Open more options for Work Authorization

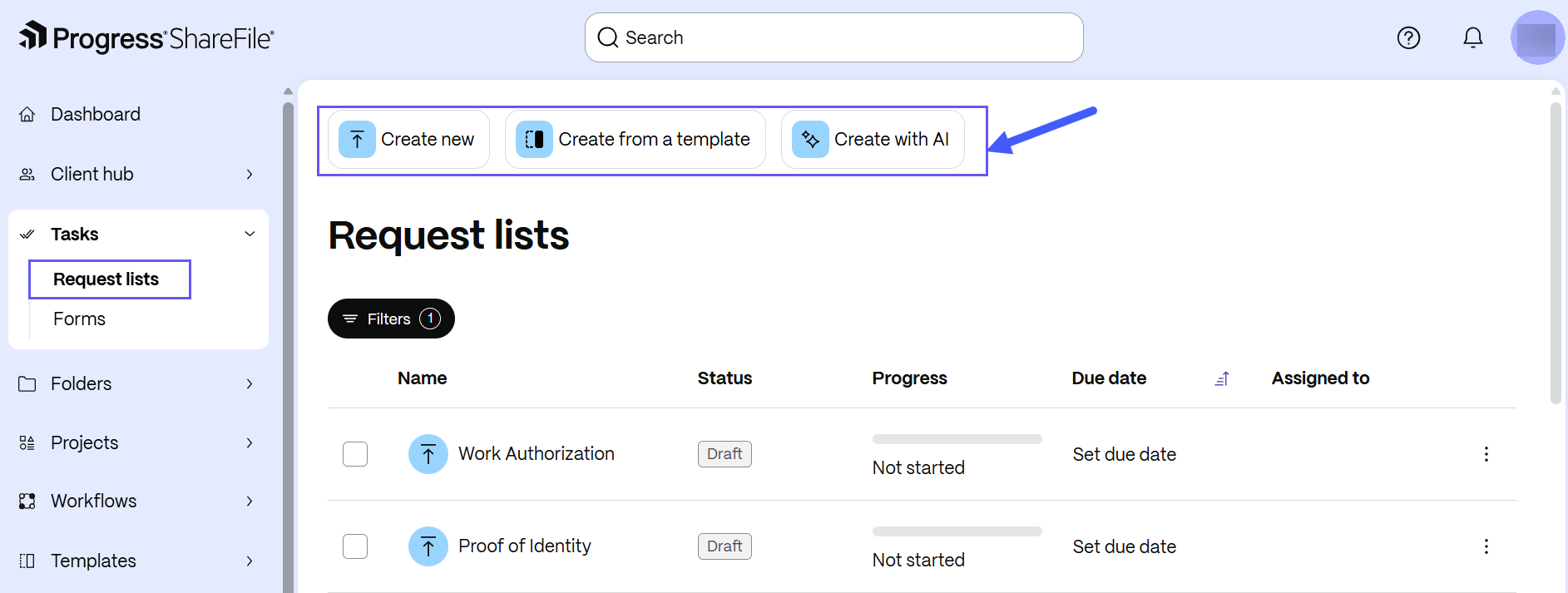[1486, 454]
